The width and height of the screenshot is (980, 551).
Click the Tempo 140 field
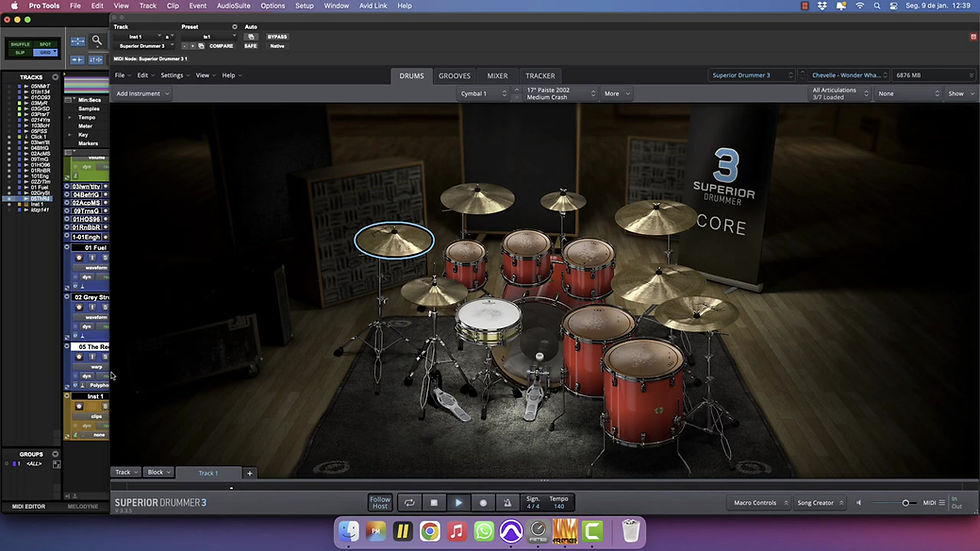(559, 502)
